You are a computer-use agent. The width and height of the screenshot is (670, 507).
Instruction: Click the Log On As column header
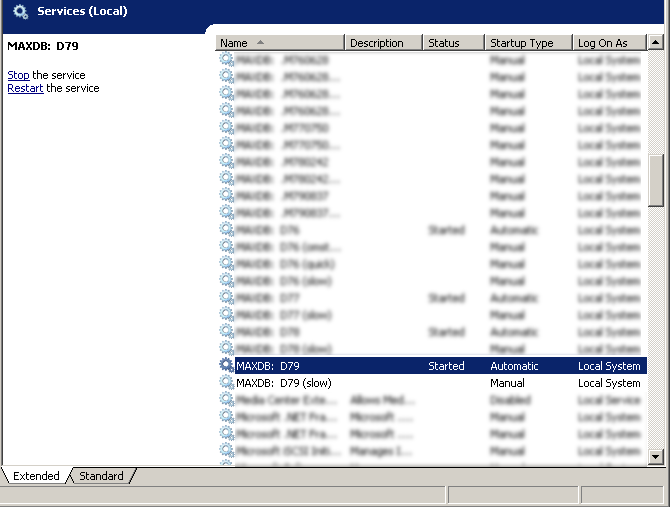610,43
